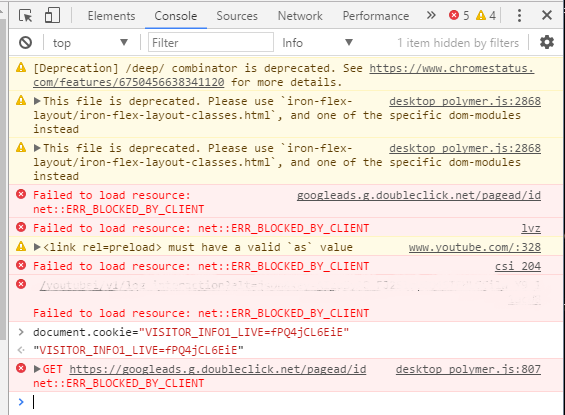Expand the link rel=preload warning
The width and height of the screenshot is (565, 415).
coord(37,247)
